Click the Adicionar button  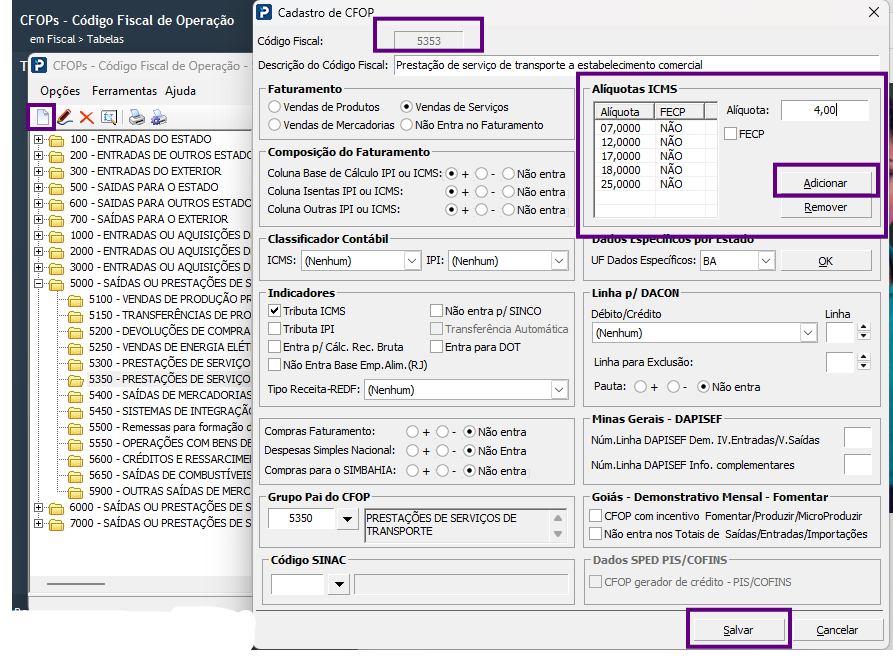click(825, 183)
